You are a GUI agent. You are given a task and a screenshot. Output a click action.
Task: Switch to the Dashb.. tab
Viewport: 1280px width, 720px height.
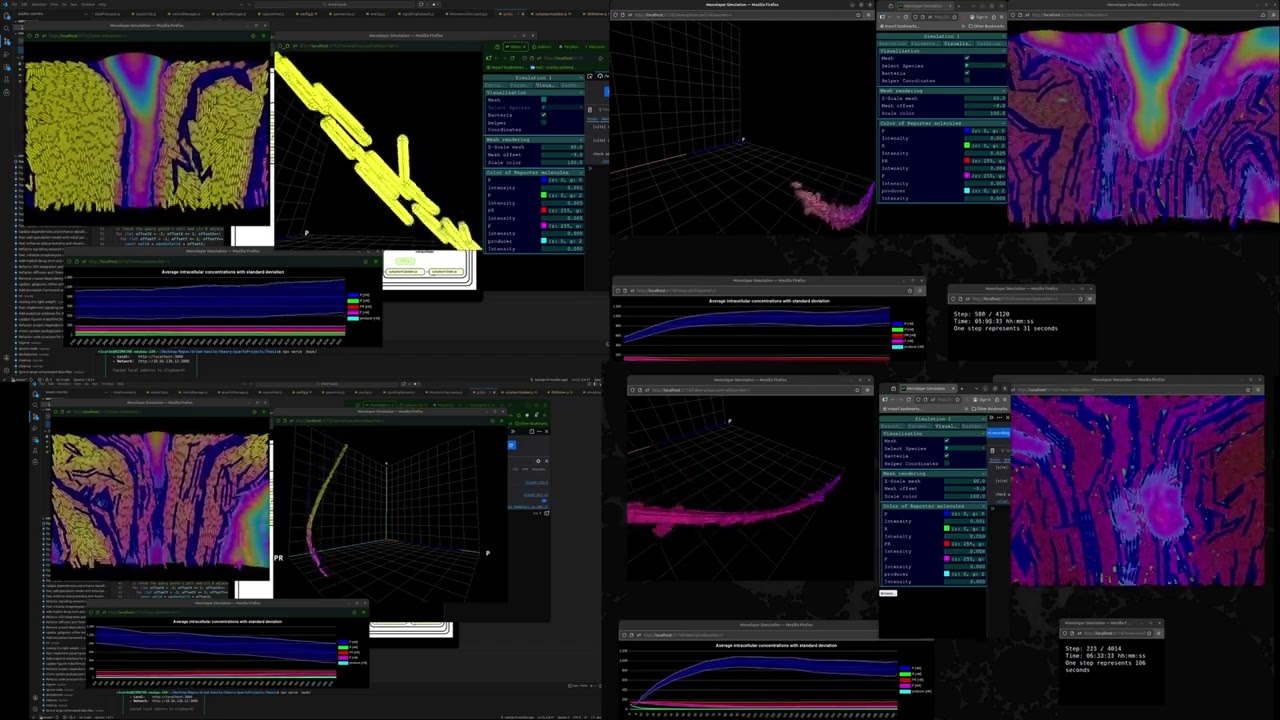click(x=573, y=85)
